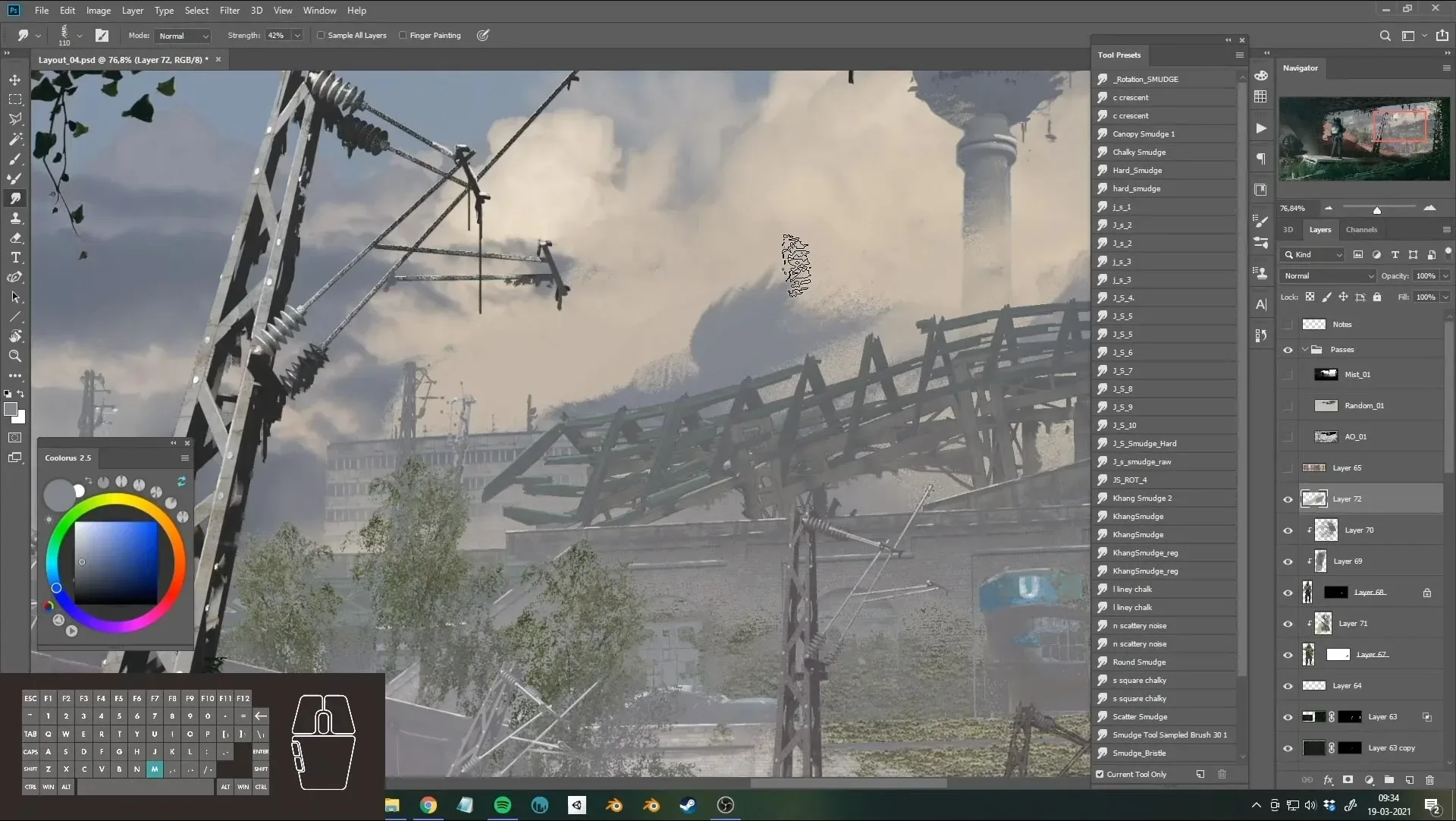The height and width of the screenshot is (821, 1456).
Task: Select the Smudge_Bristle preset
Action: coord(1165,753)
